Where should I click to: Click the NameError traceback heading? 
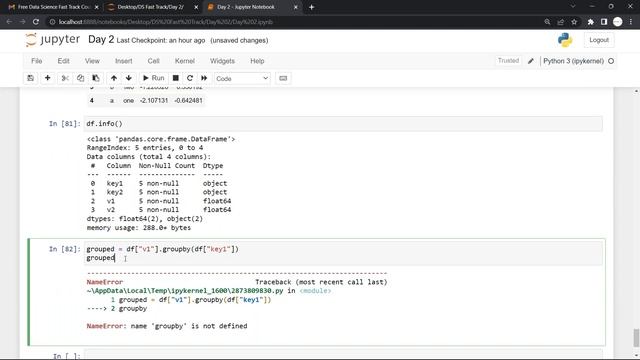click(x=104, y=282)
